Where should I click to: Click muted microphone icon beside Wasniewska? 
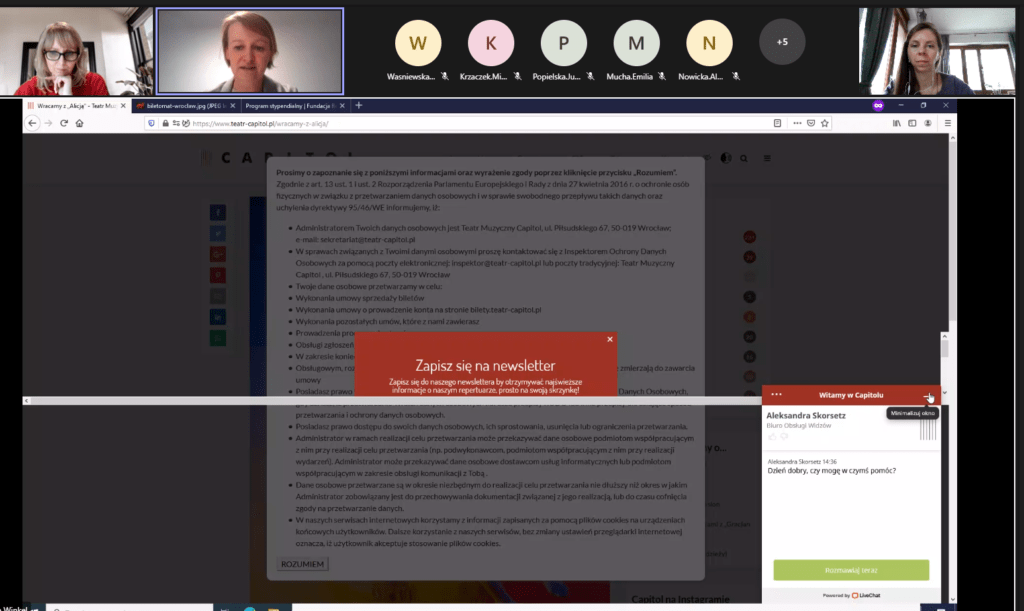coord(445,76)
